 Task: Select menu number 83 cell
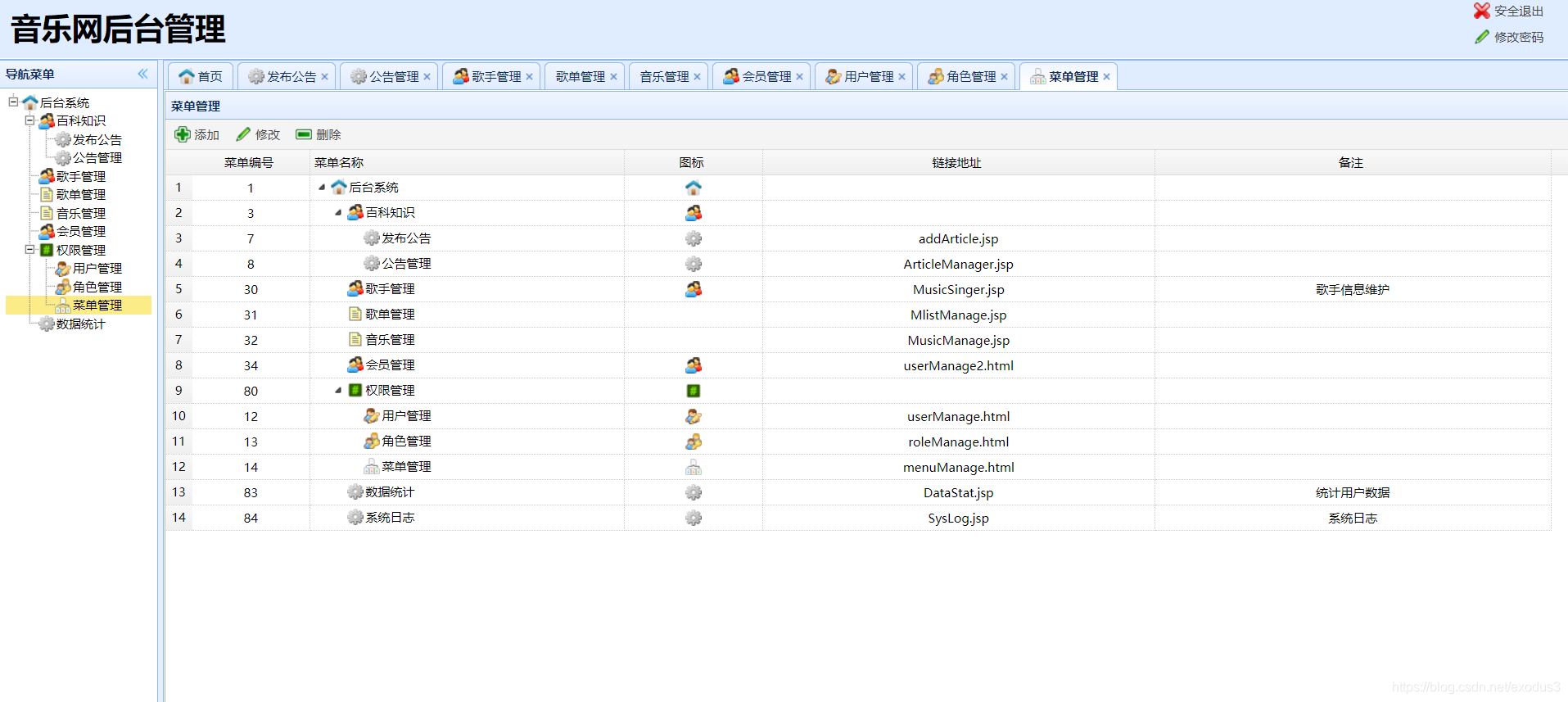(251, 492)
